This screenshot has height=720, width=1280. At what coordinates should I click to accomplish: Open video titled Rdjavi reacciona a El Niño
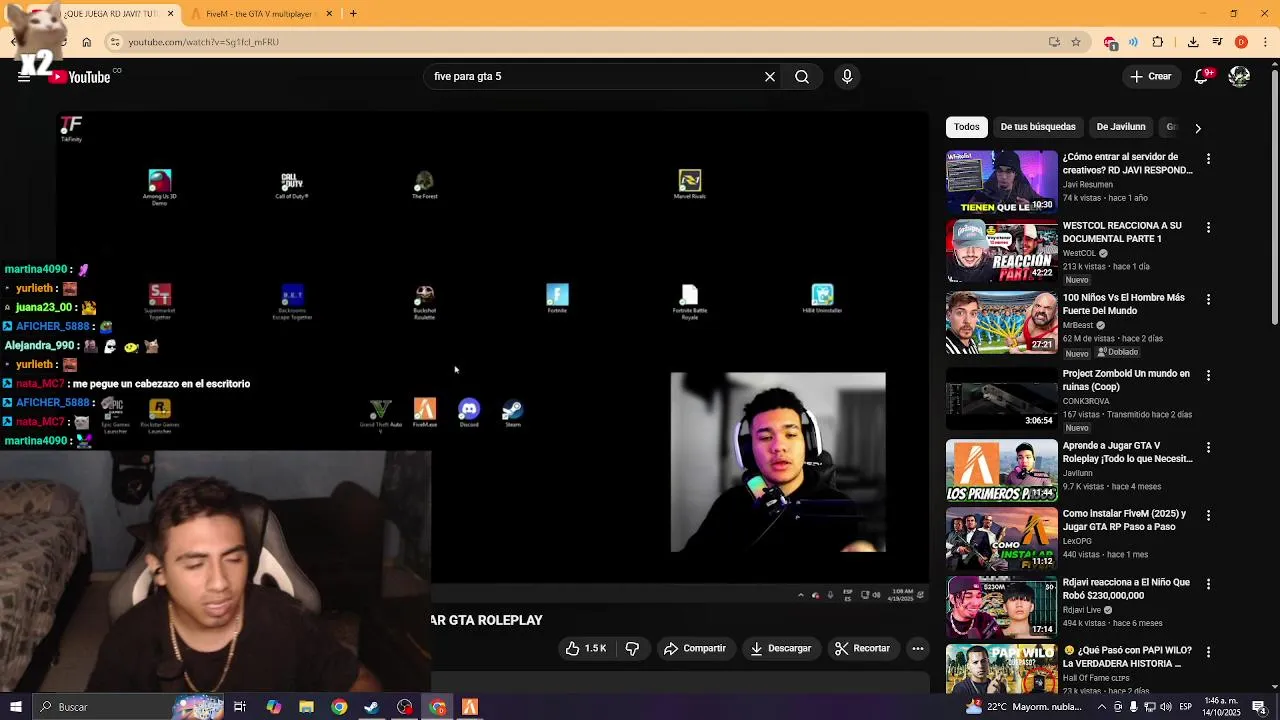pyautogui.click(x=1126, y=589)
